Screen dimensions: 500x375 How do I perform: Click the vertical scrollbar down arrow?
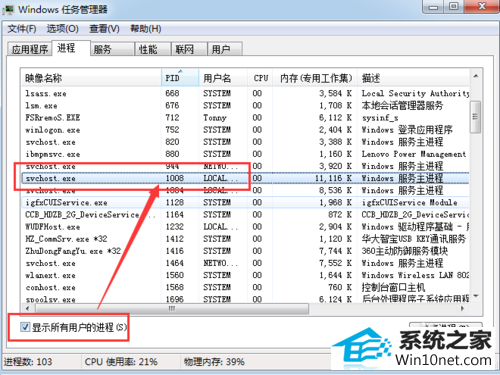point(476,296)
